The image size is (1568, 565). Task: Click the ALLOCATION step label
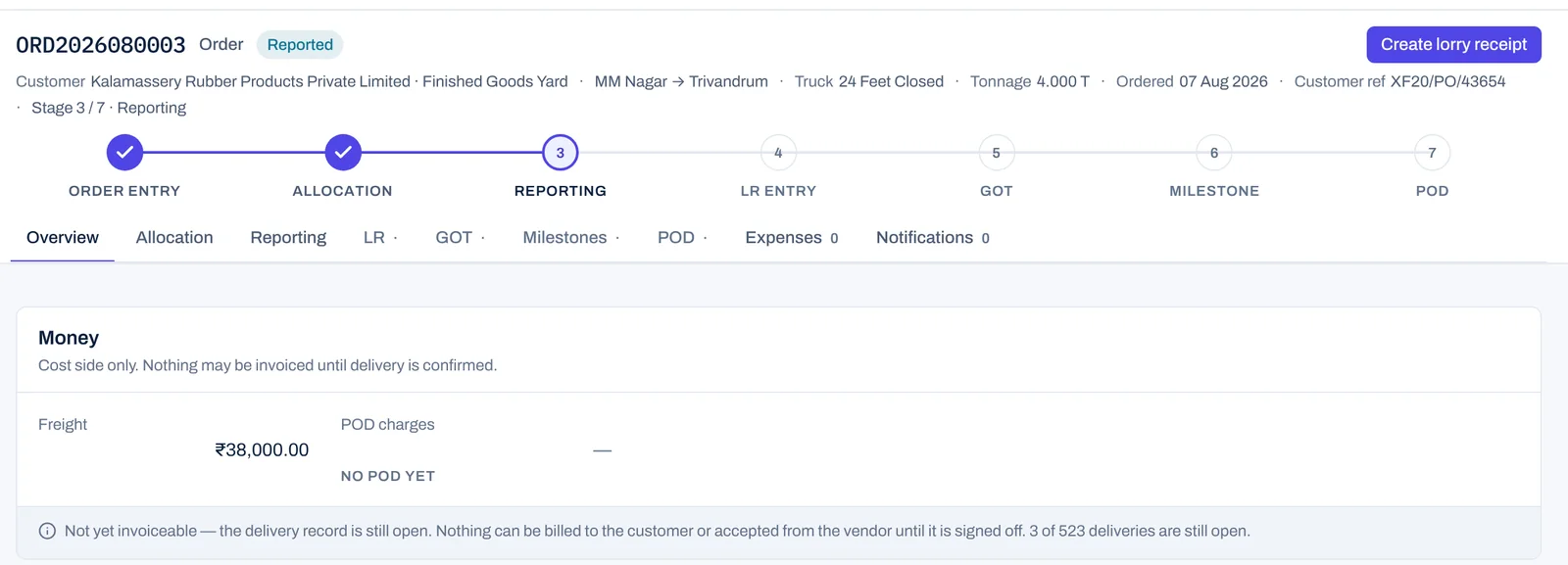[342, 191]
